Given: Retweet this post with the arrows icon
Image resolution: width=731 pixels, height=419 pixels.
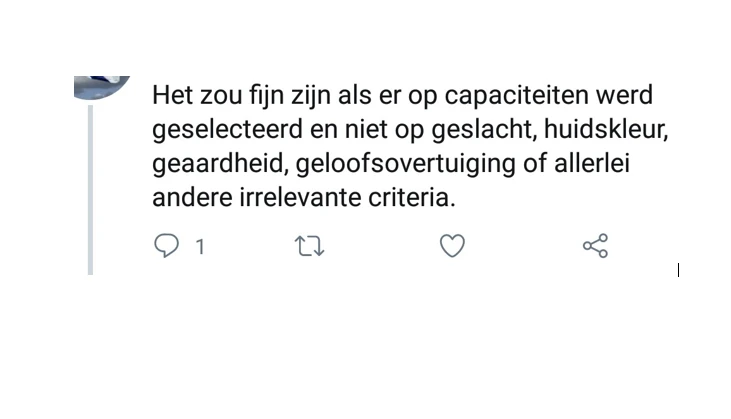Looking at the screenshot, I should pyautogui.click(x=310, y=246).
